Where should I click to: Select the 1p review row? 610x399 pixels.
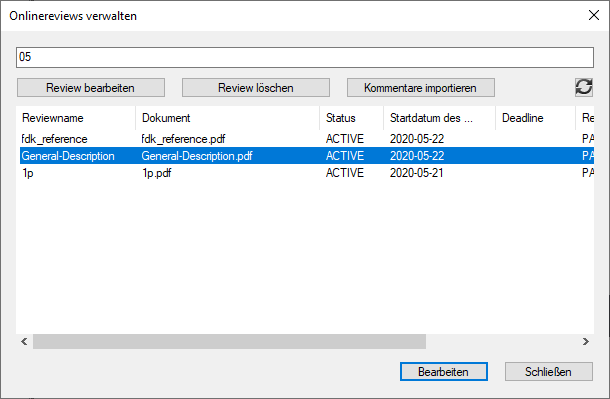(307, 173)
